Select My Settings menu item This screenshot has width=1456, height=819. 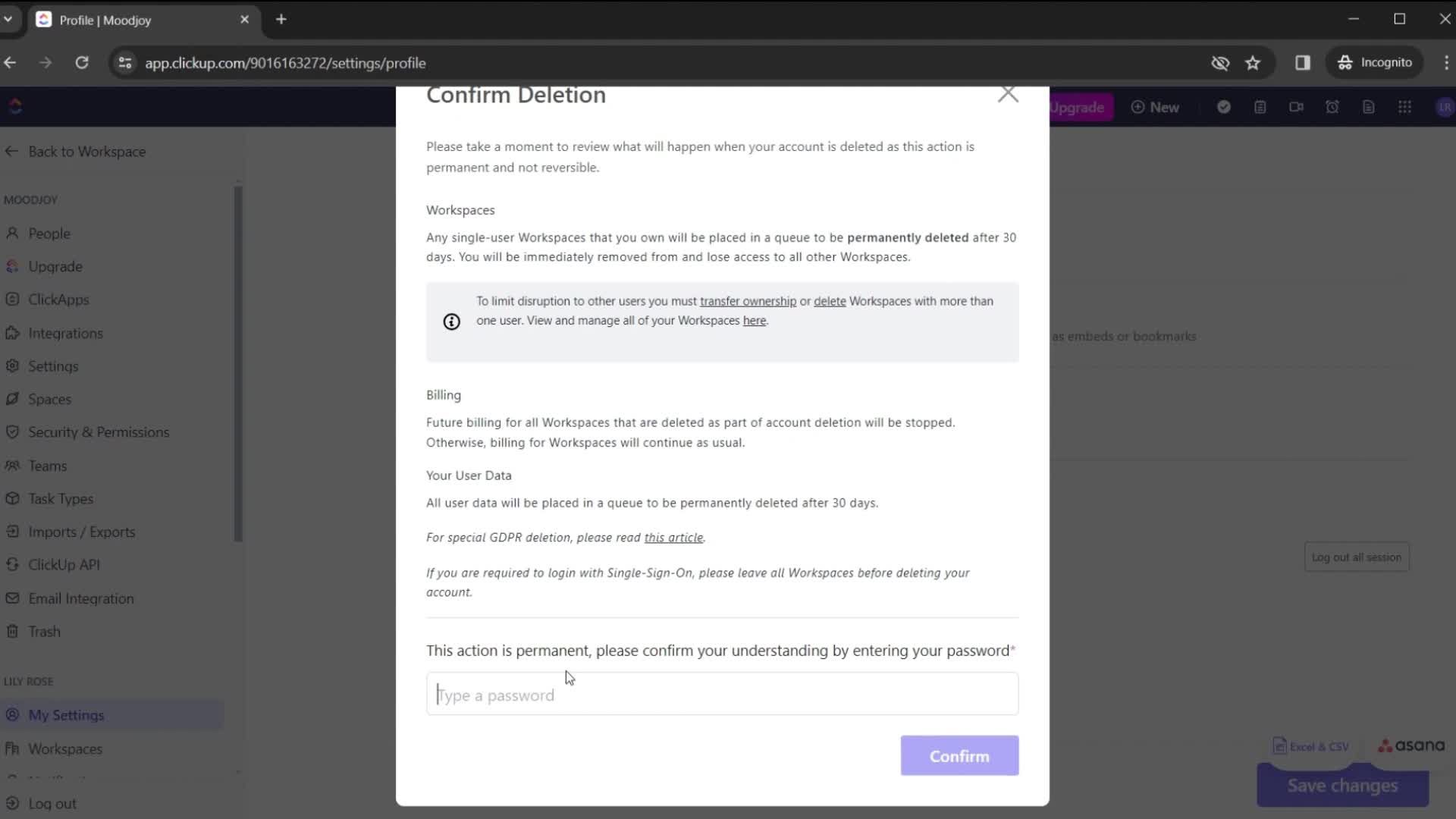coord(66,714)
